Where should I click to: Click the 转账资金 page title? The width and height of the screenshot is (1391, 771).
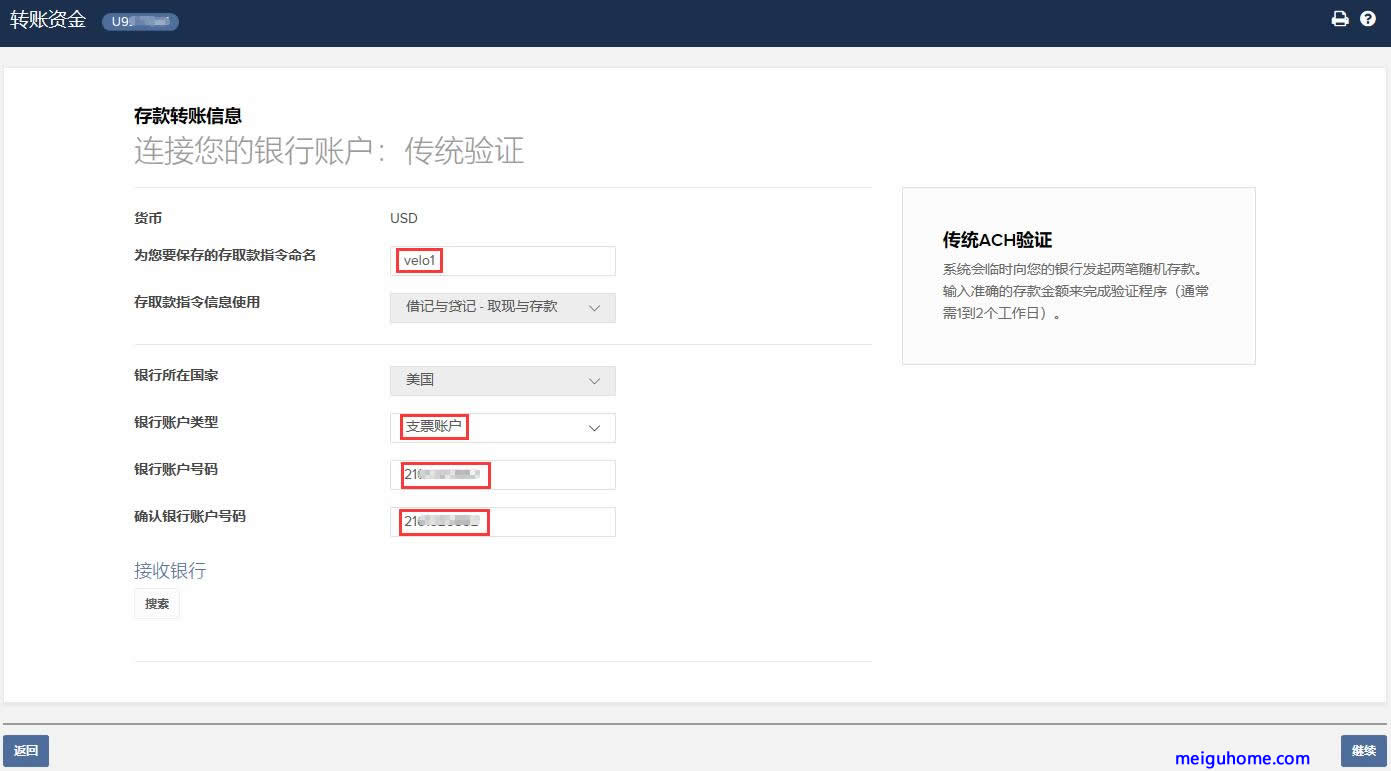pyautogui.click(x=48, y=20)
